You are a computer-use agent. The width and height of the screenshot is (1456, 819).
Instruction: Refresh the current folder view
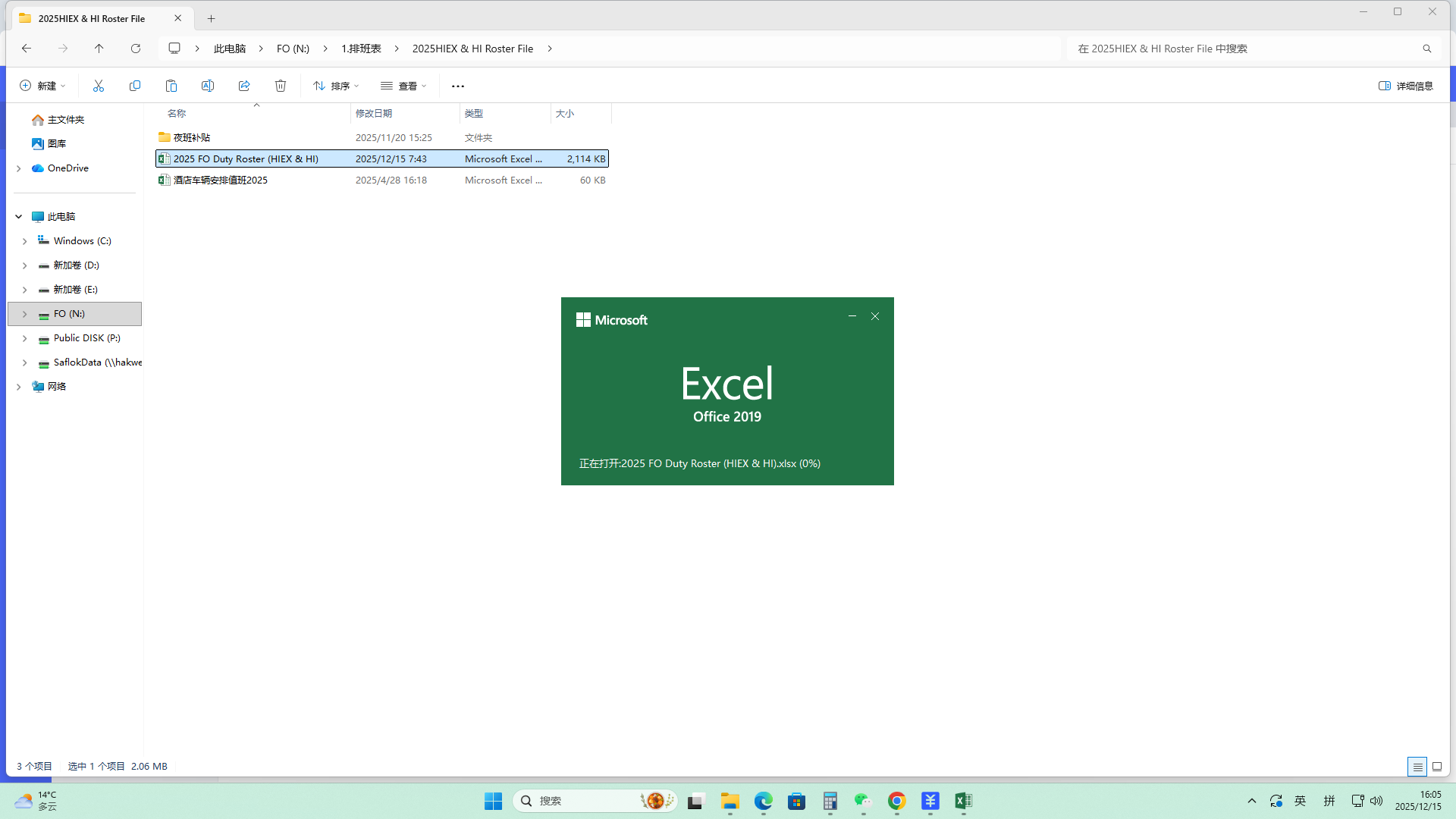(136, 49)
